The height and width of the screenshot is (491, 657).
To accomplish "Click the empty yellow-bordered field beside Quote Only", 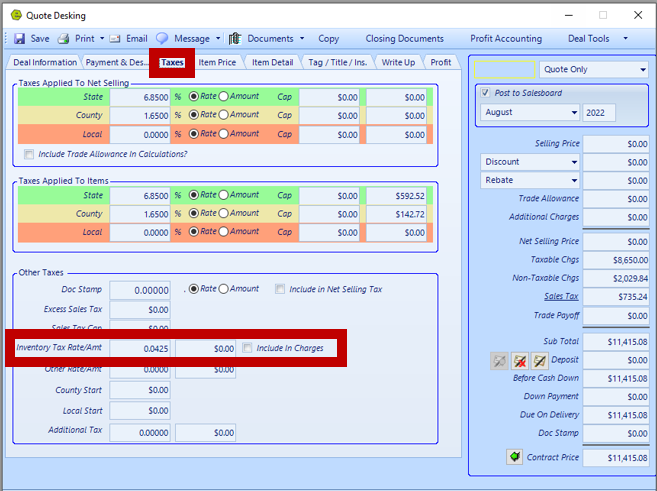I will pos(504,70).
